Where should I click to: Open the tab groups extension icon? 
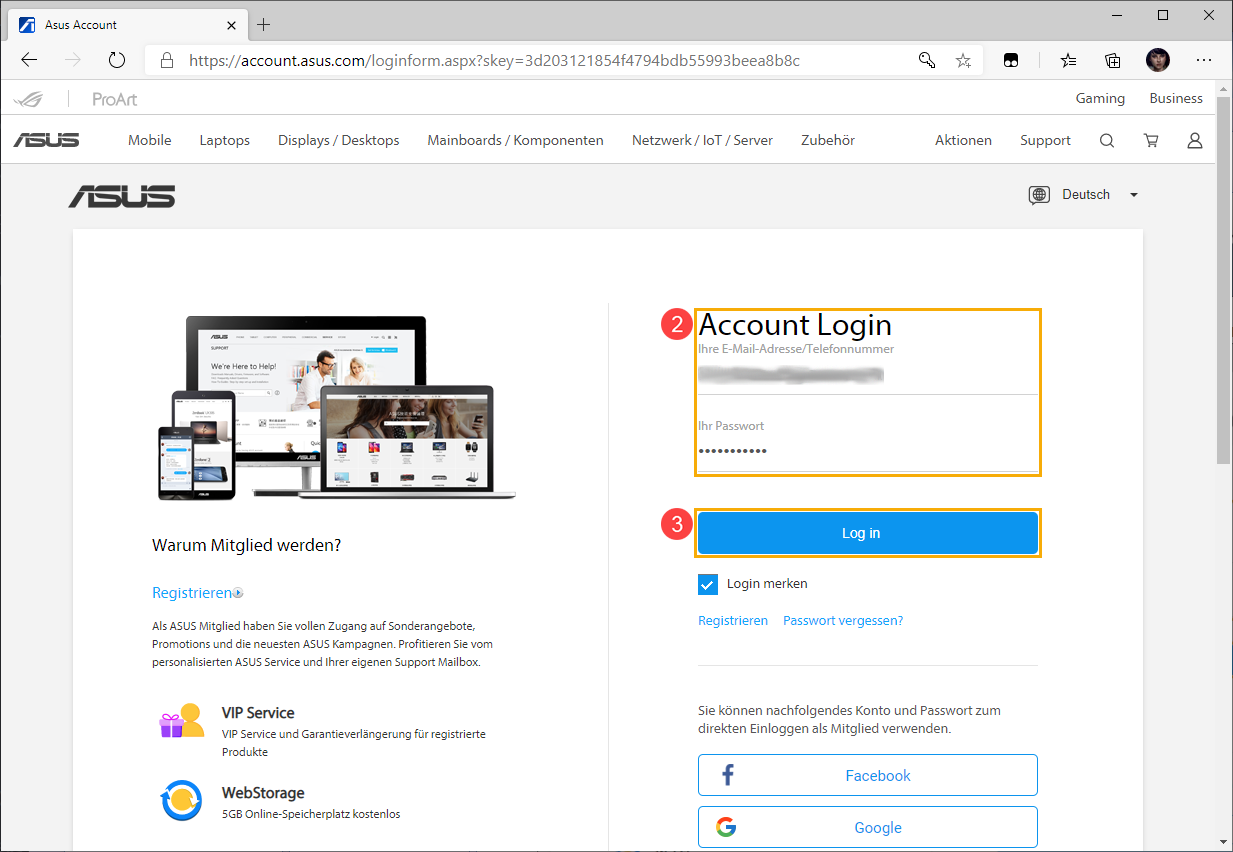1011,60
